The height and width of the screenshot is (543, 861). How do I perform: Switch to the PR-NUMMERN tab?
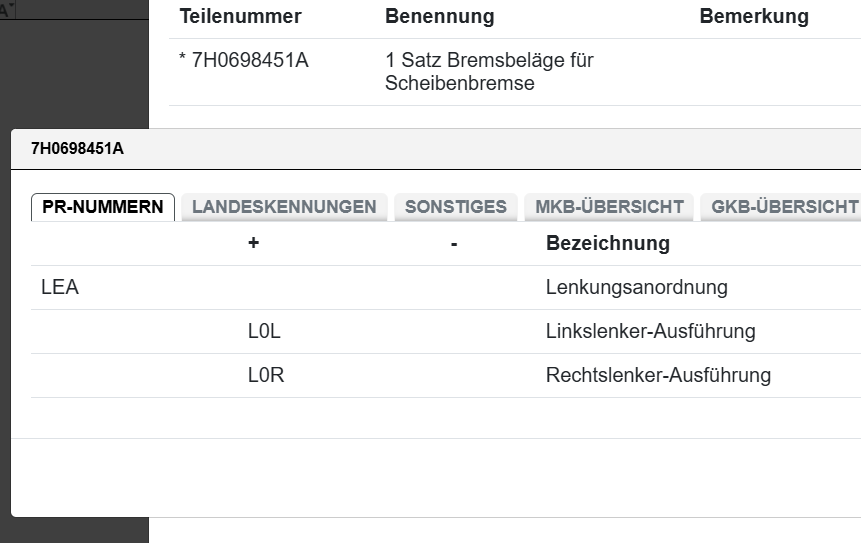[x=103, y=207]
